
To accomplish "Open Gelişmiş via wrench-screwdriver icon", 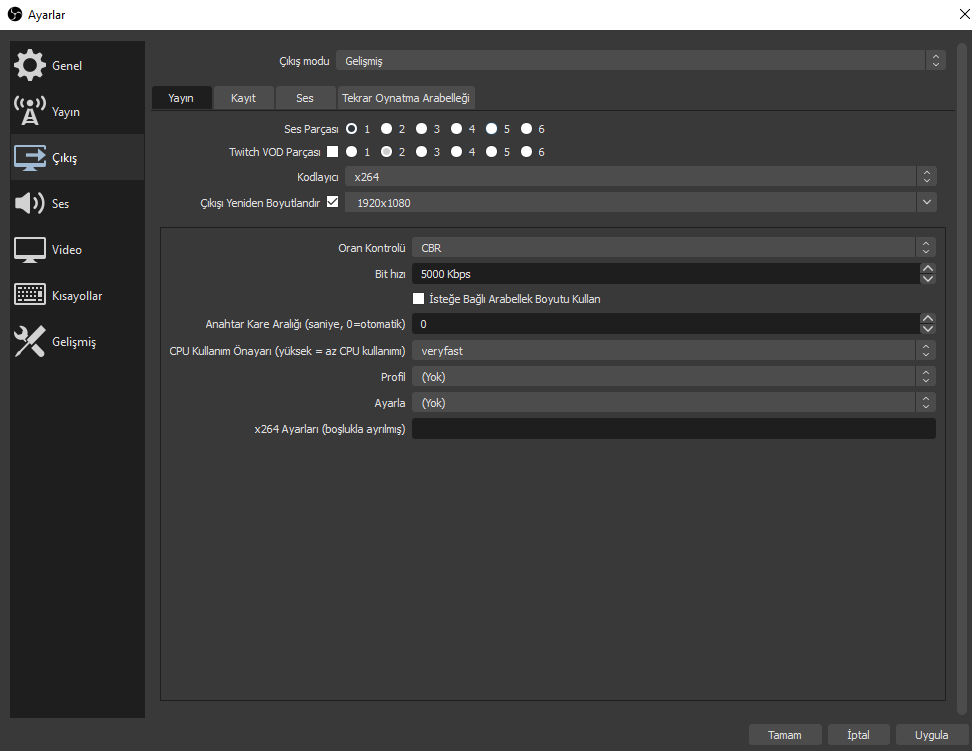I will [x=30, y=341].
